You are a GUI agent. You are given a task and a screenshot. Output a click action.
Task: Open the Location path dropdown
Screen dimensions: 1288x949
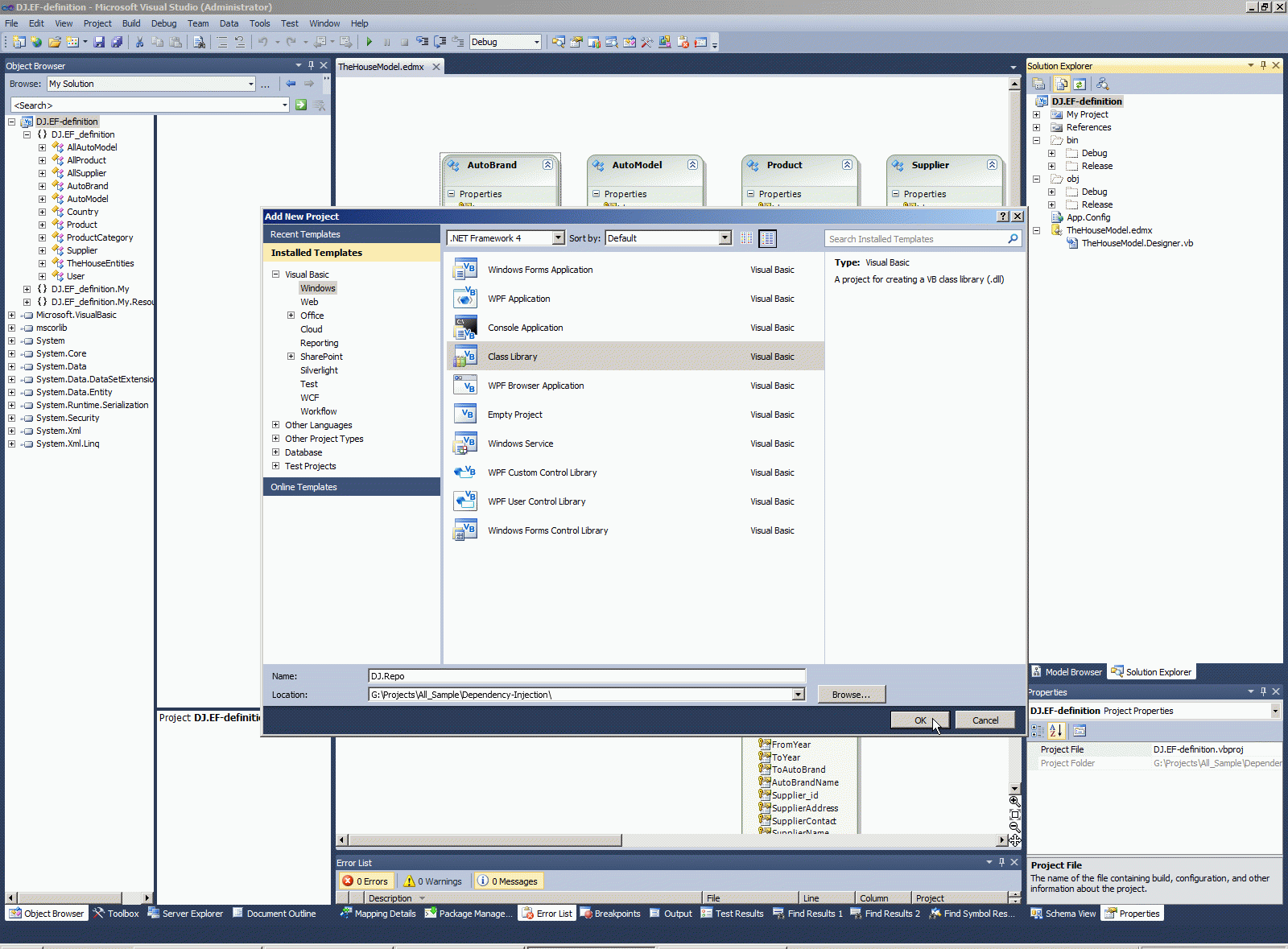click(798, 695)
